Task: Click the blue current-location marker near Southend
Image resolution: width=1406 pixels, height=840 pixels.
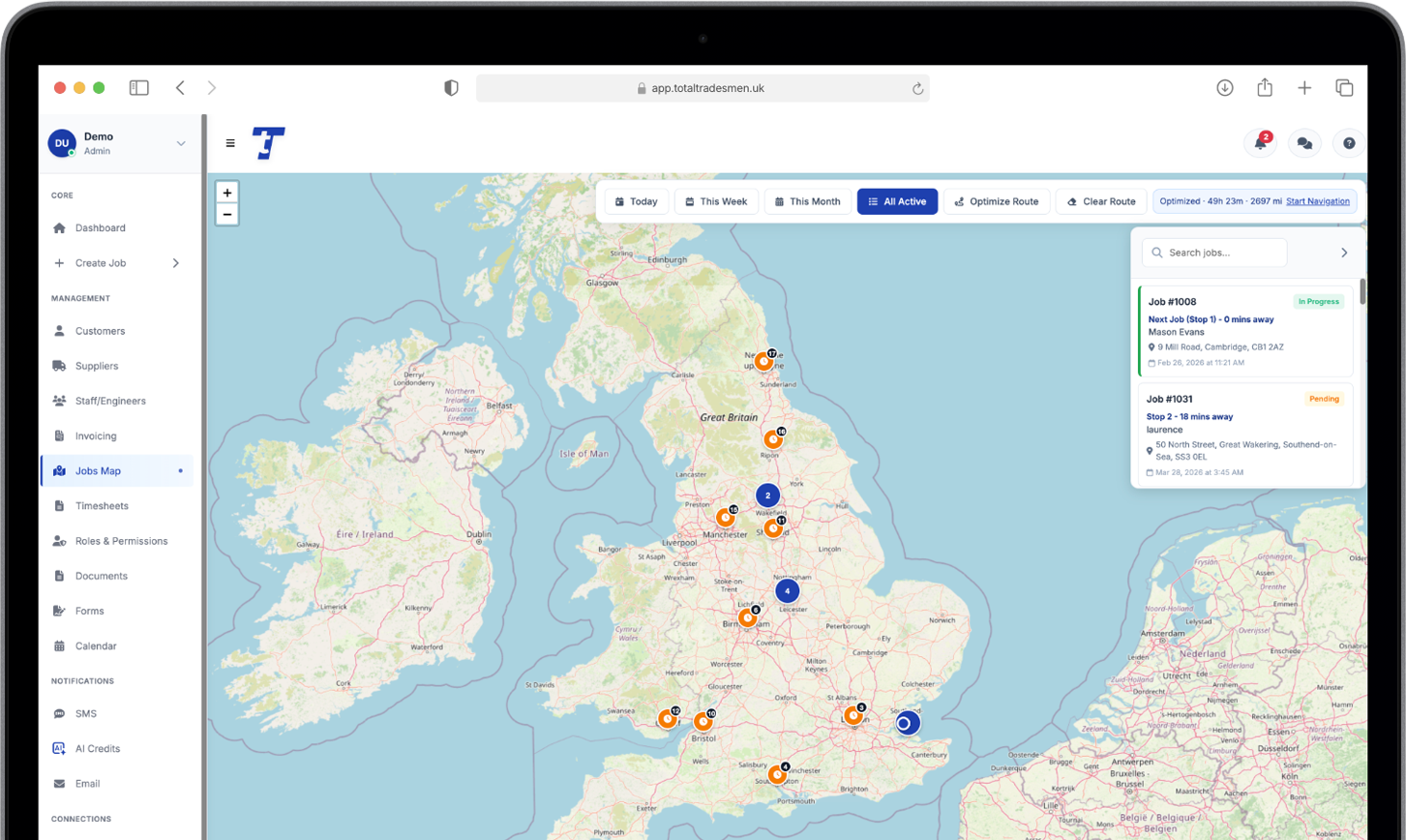Action: pos(906,723)
